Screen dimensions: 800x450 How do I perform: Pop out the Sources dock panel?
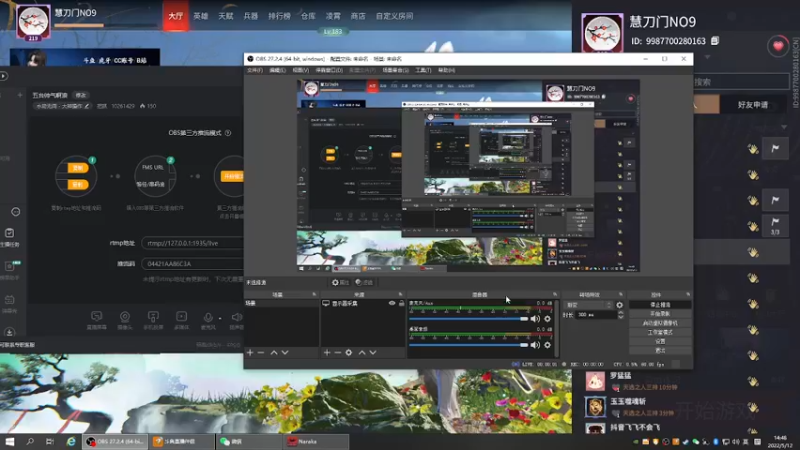[x=400, y=294]
